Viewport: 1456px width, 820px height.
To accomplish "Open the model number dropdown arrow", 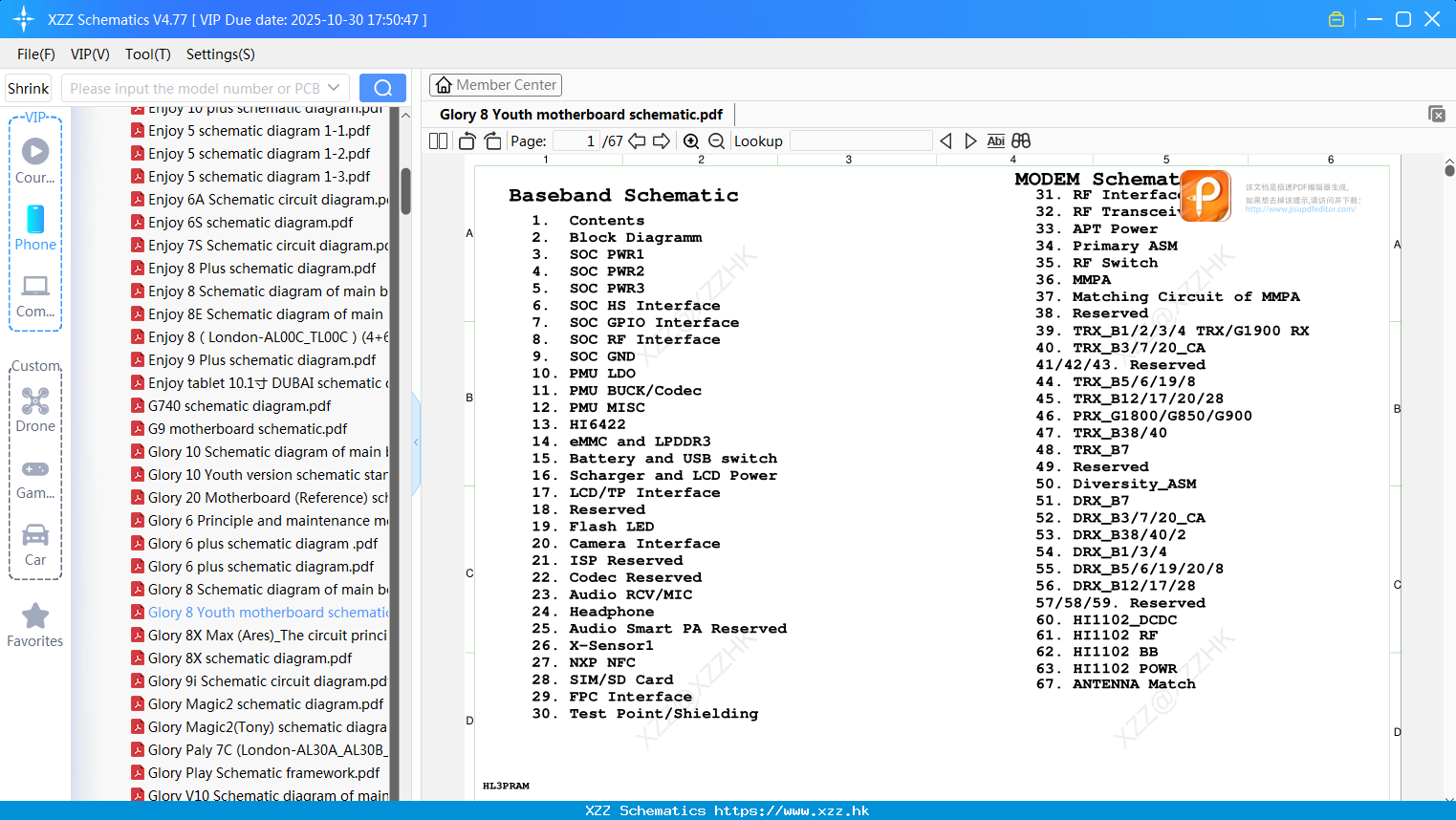I will (x=334, y=88).
